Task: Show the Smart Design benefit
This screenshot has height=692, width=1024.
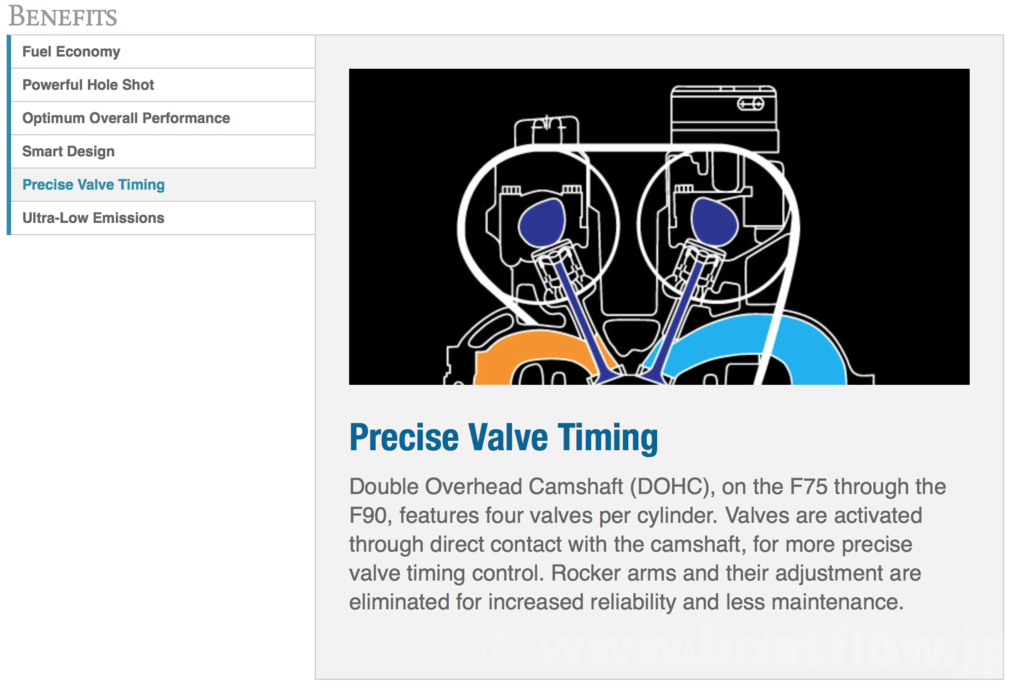Action: pyautogui.click(x=68, y=152)
